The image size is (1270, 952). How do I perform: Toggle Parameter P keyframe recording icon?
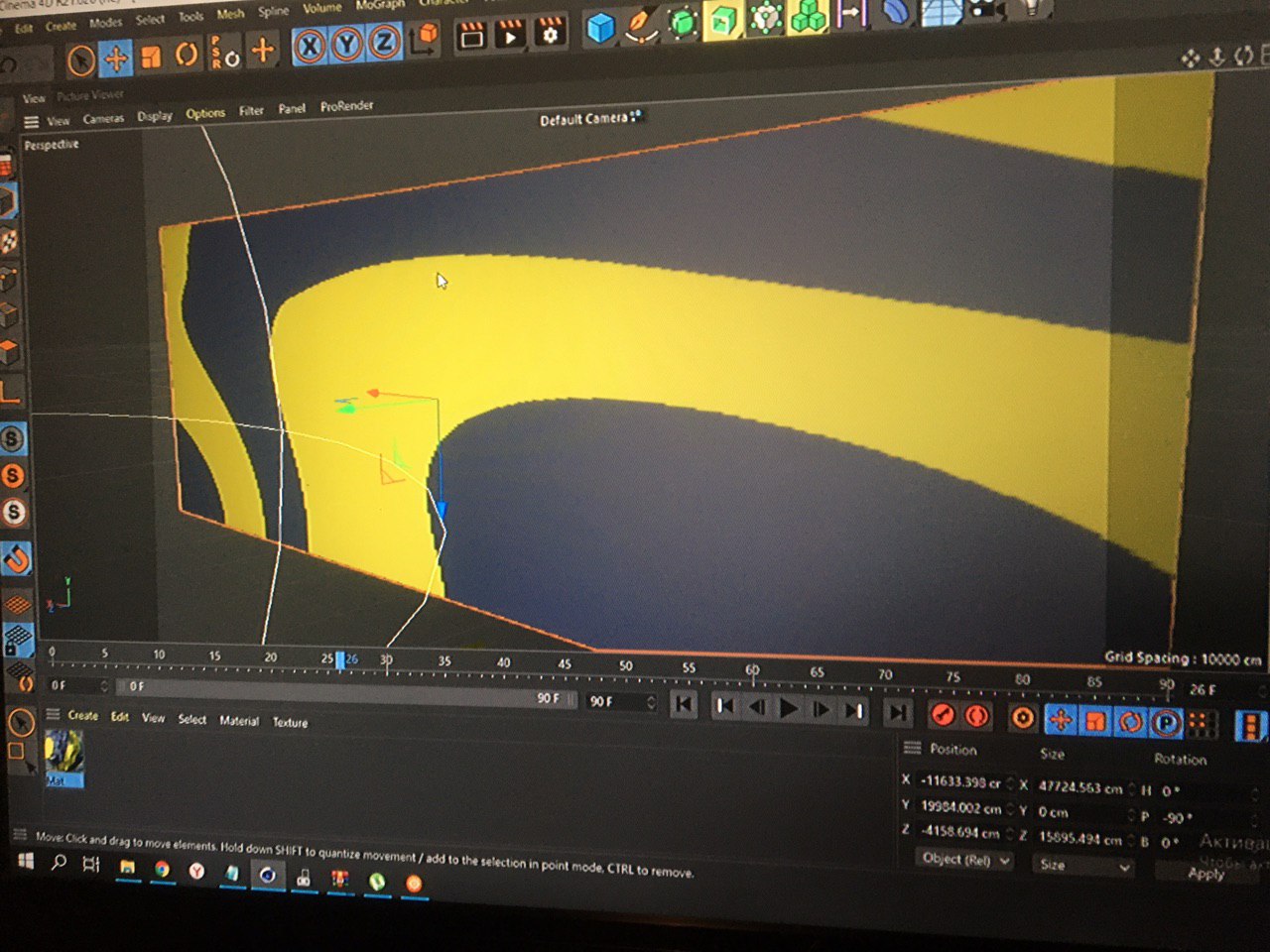pos(1166,724)
